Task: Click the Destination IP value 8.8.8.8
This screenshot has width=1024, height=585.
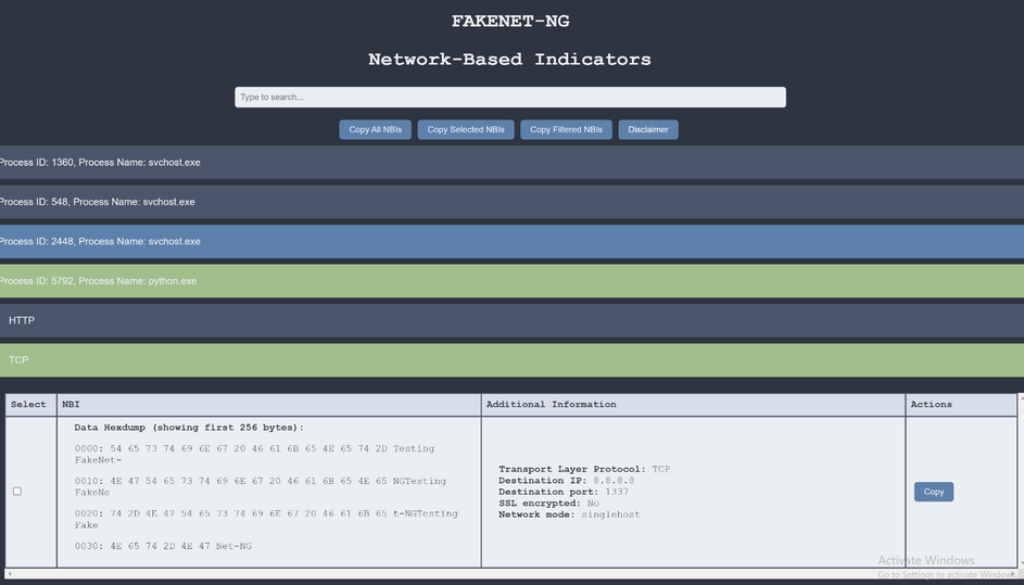Action: (x=615, y=480)
